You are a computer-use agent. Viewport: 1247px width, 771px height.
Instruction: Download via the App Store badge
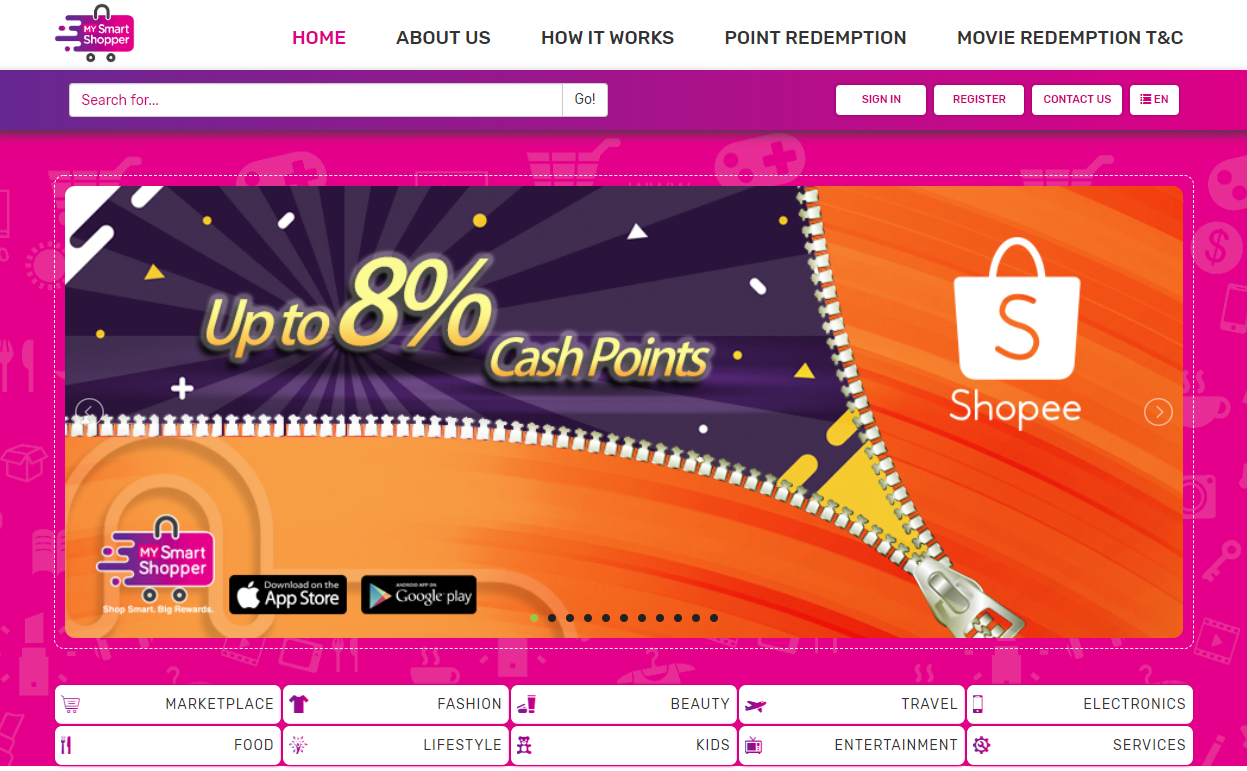pyautogui.click(x=288, y=595)
